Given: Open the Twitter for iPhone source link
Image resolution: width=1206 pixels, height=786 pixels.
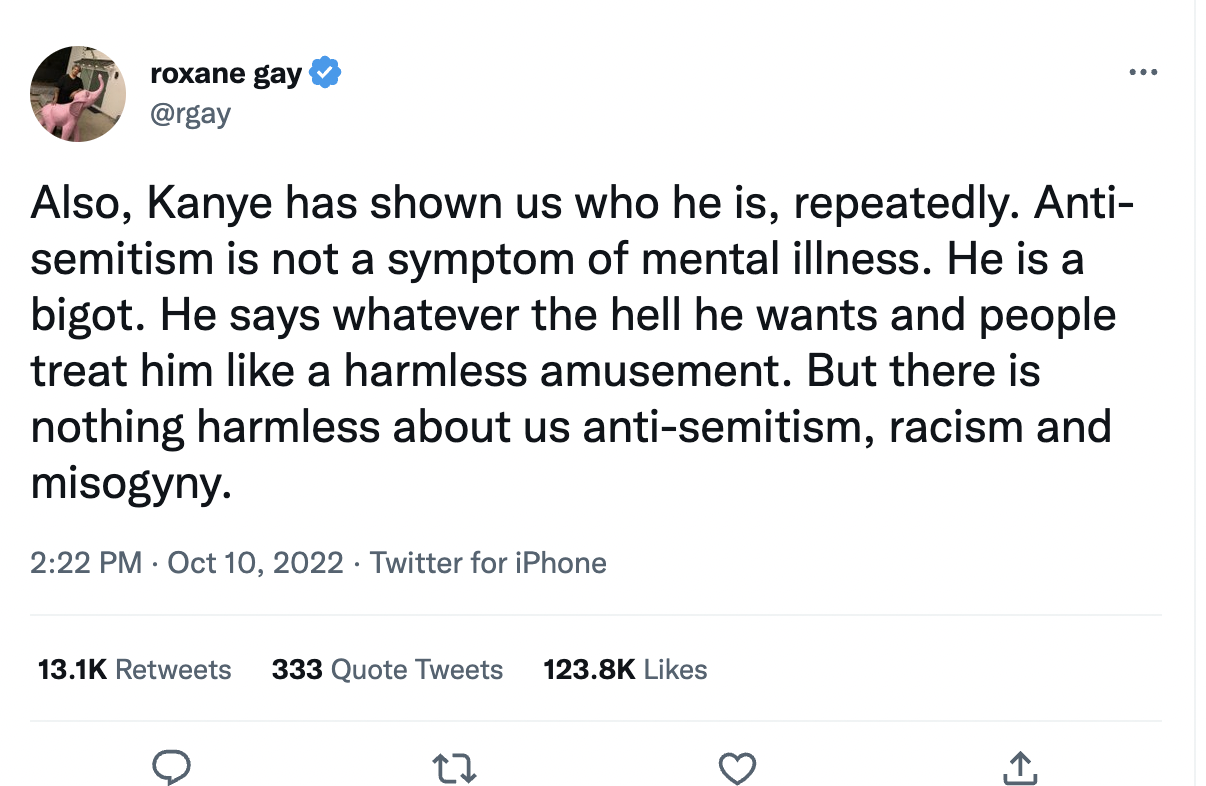Looking at the screenshot, I should (x=488, y=563).
